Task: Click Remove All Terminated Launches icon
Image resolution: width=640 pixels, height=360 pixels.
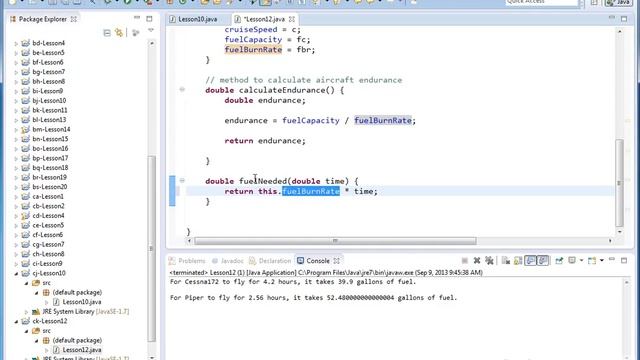Action: 489,261
